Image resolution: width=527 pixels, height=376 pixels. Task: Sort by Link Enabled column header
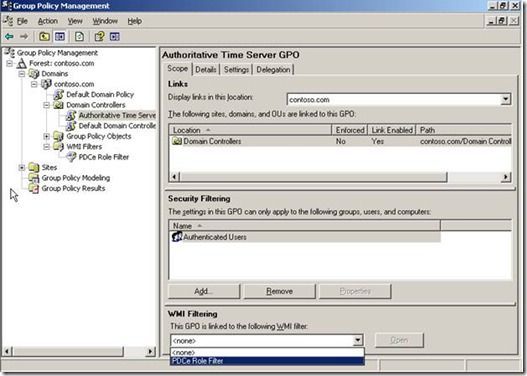[x=392, y=130]
